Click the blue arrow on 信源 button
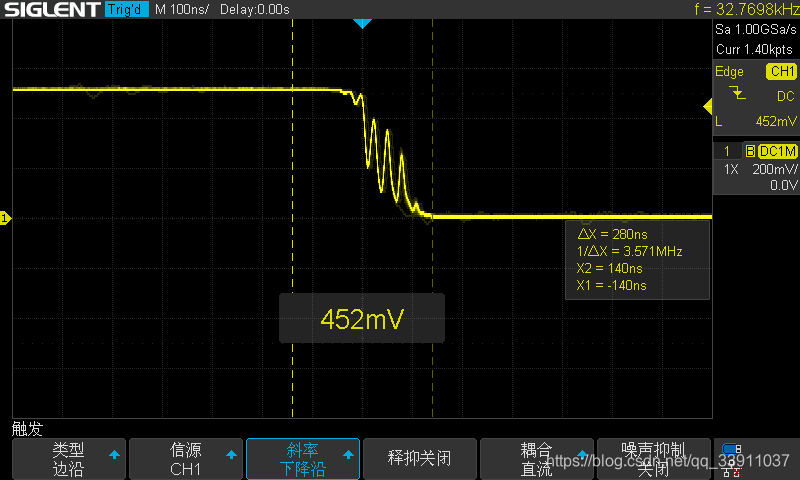Image resolution: width=800 pixels, height=480 pixels. [231, 454]
